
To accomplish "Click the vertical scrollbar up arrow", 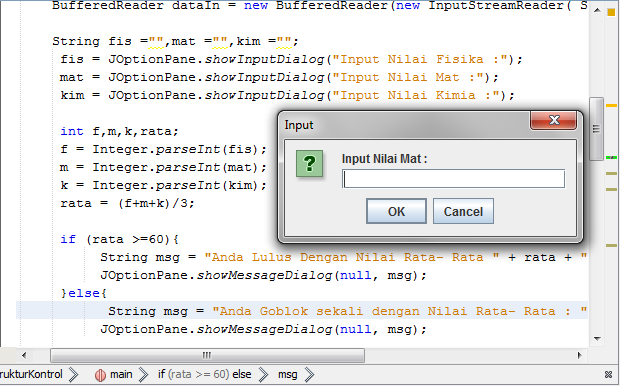I will pyautogui.click(x=596, y=10).
